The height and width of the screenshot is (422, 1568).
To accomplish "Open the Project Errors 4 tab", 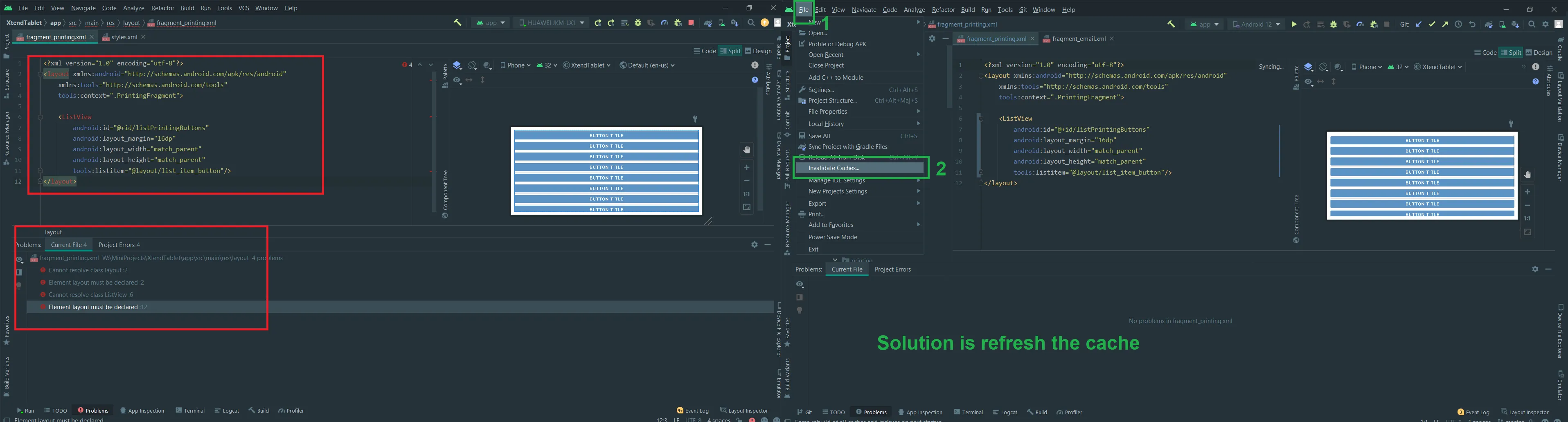I will (x=119, y=245).
